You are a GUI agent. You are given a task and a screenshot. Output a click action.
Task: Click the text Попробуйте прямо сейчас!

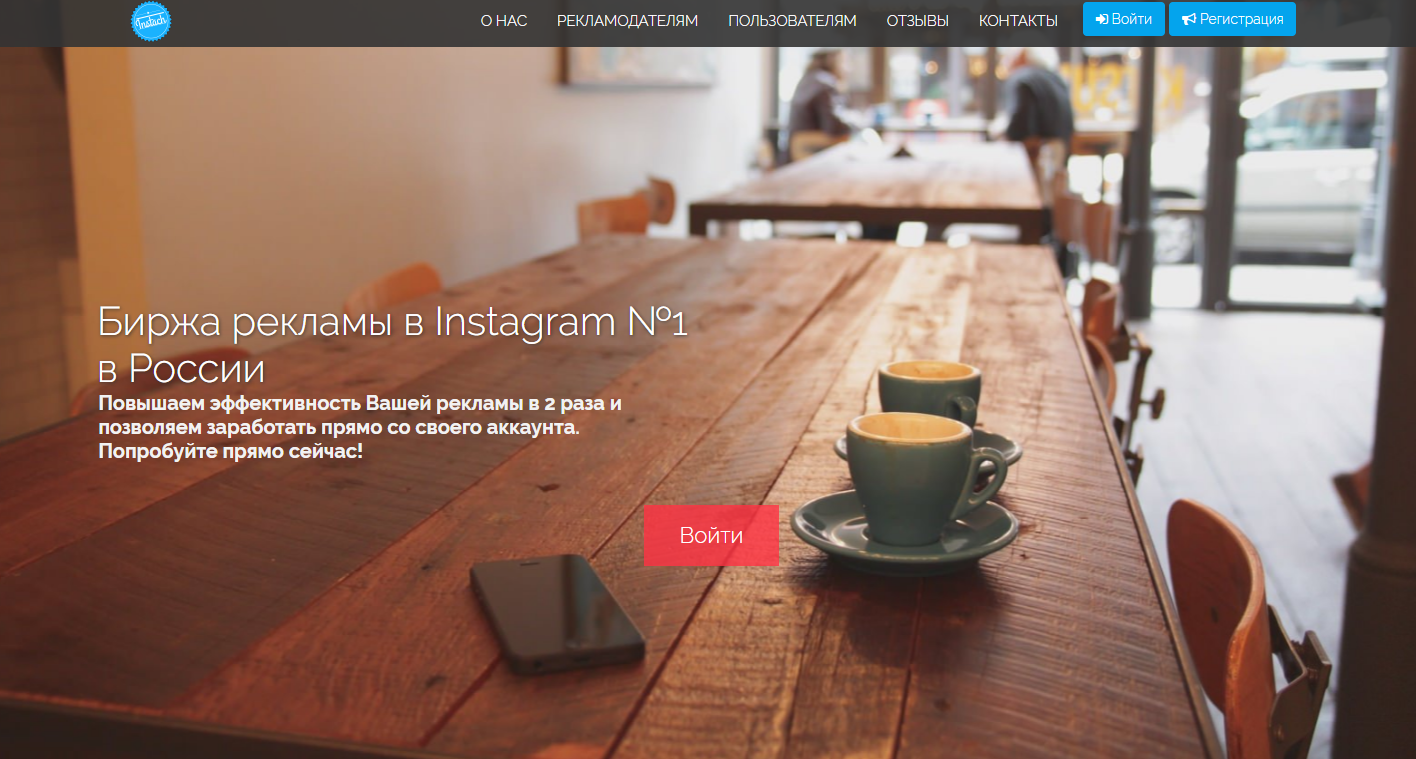pyautogui.click(x=230, y=452)
